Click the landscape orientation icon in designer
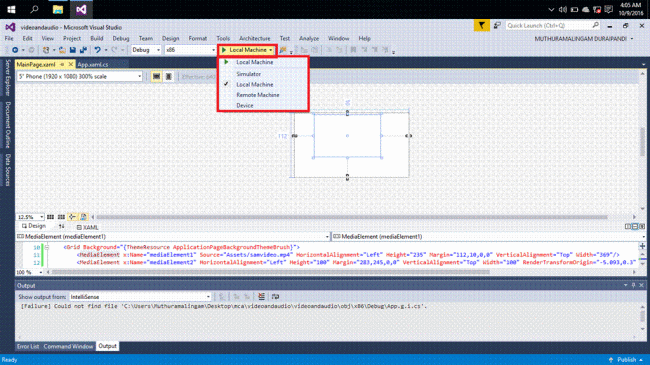The image size is (650, 365). point(156,77)
